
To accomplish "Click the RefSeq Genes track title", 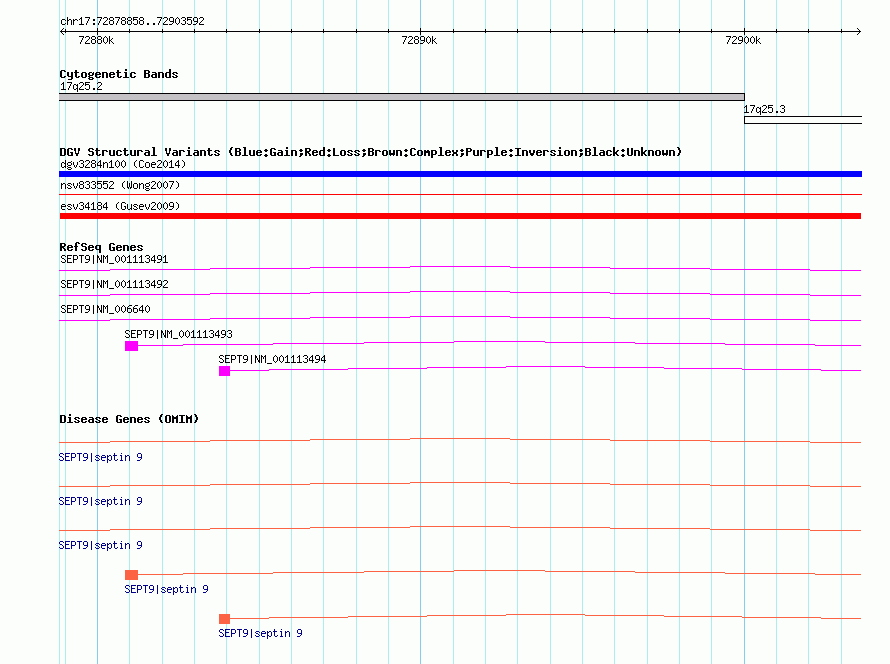I will tap(101, 247).
